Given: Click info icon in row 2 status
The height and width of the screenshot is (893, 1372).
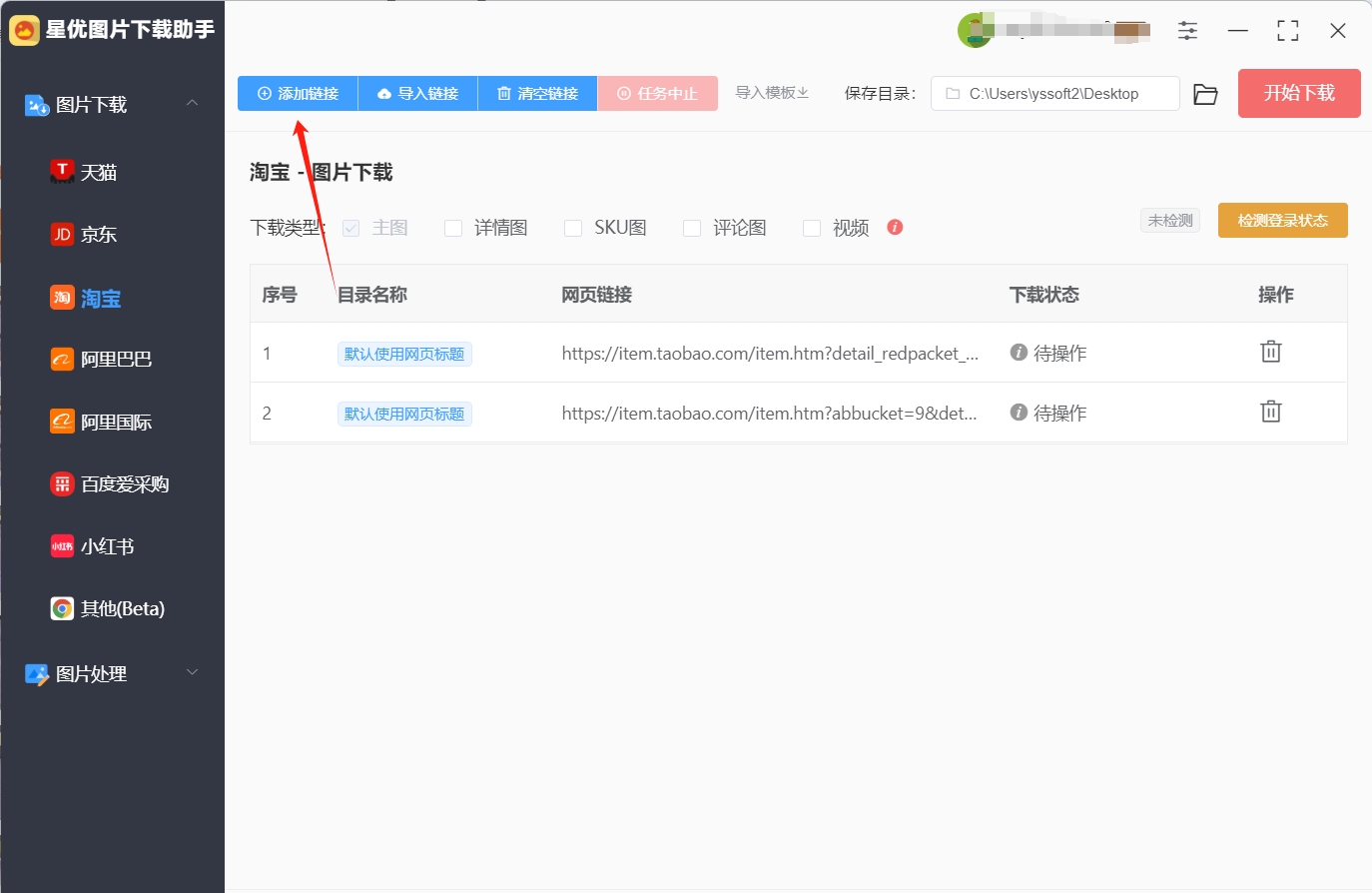Looking at the screenshot, I should coord(1019,412).
